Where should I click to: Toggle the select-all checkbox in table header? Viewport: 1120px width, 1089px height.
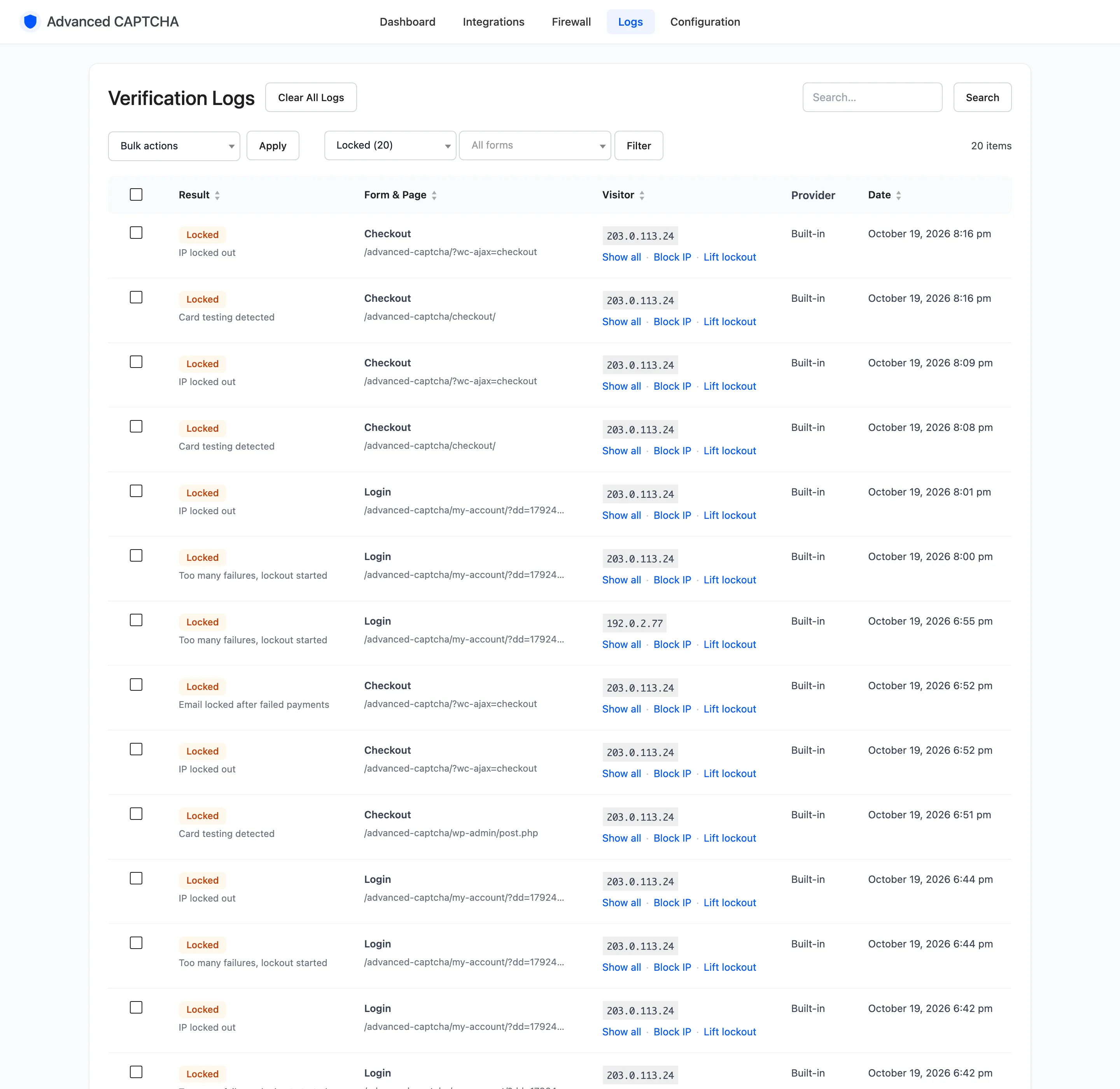coord(136,194)
